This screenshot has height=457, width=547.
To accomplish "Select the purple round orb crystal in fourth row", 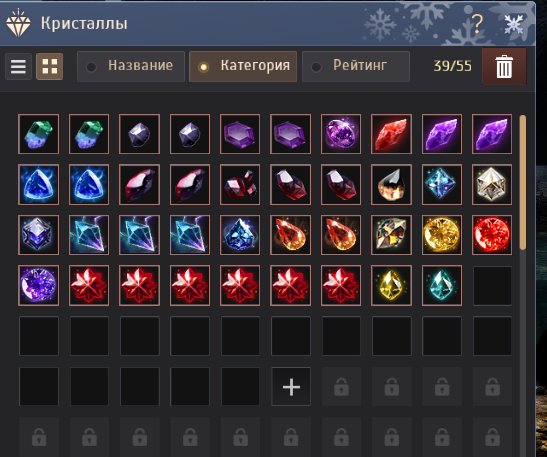I will [x=38, y=285].
